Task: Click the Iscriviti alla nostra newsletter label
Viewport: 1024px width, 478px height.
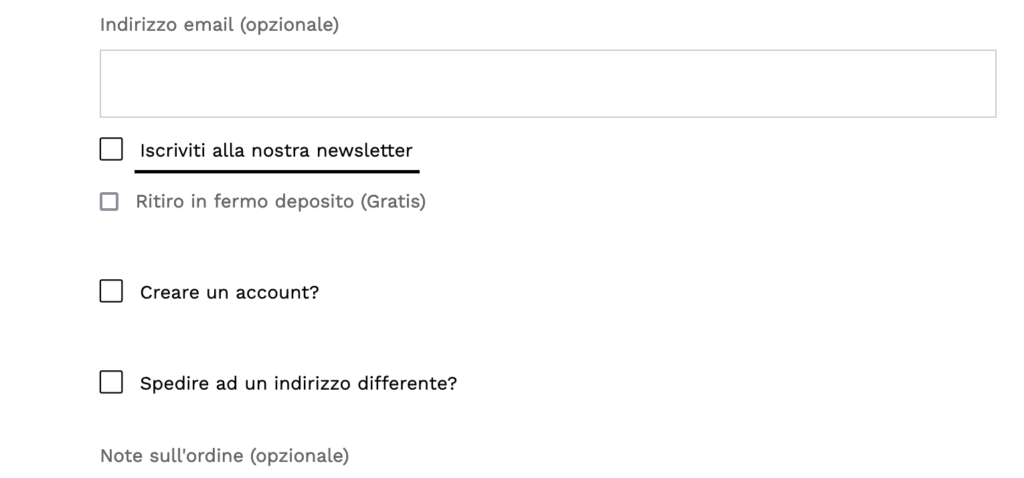Action: [276, 151]
